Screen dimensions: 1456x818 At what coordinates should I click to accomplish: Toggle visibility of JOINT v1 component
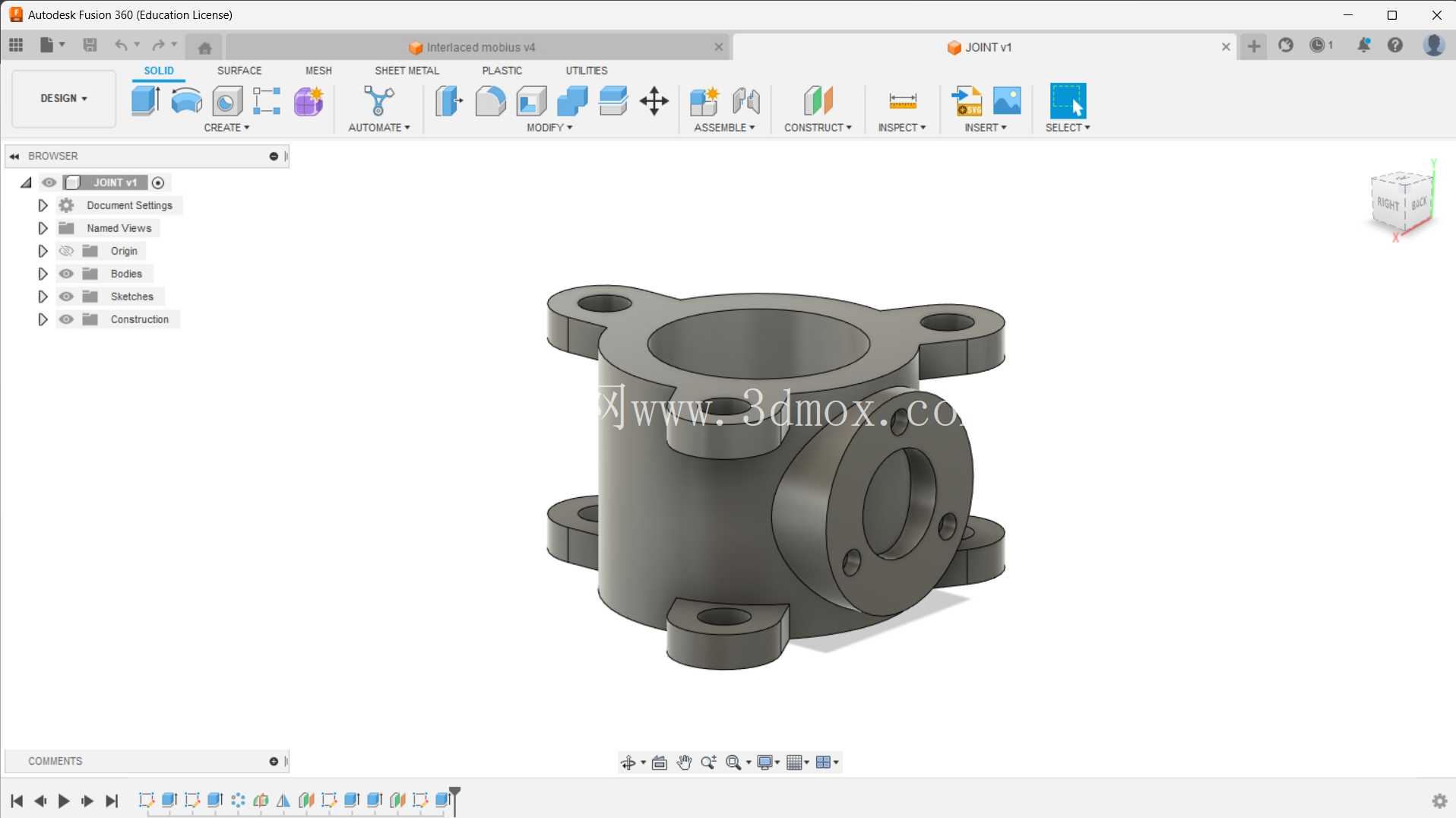(x=49, y=182)
